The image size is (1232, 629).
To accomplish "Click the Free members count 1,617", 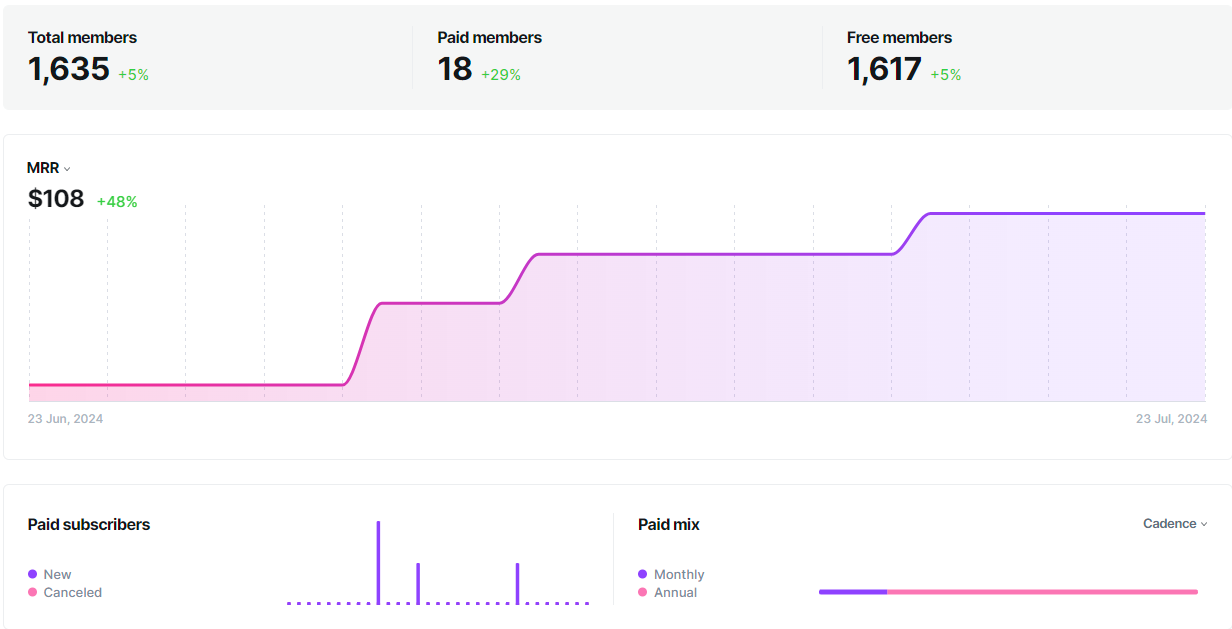I will [884, 69].
